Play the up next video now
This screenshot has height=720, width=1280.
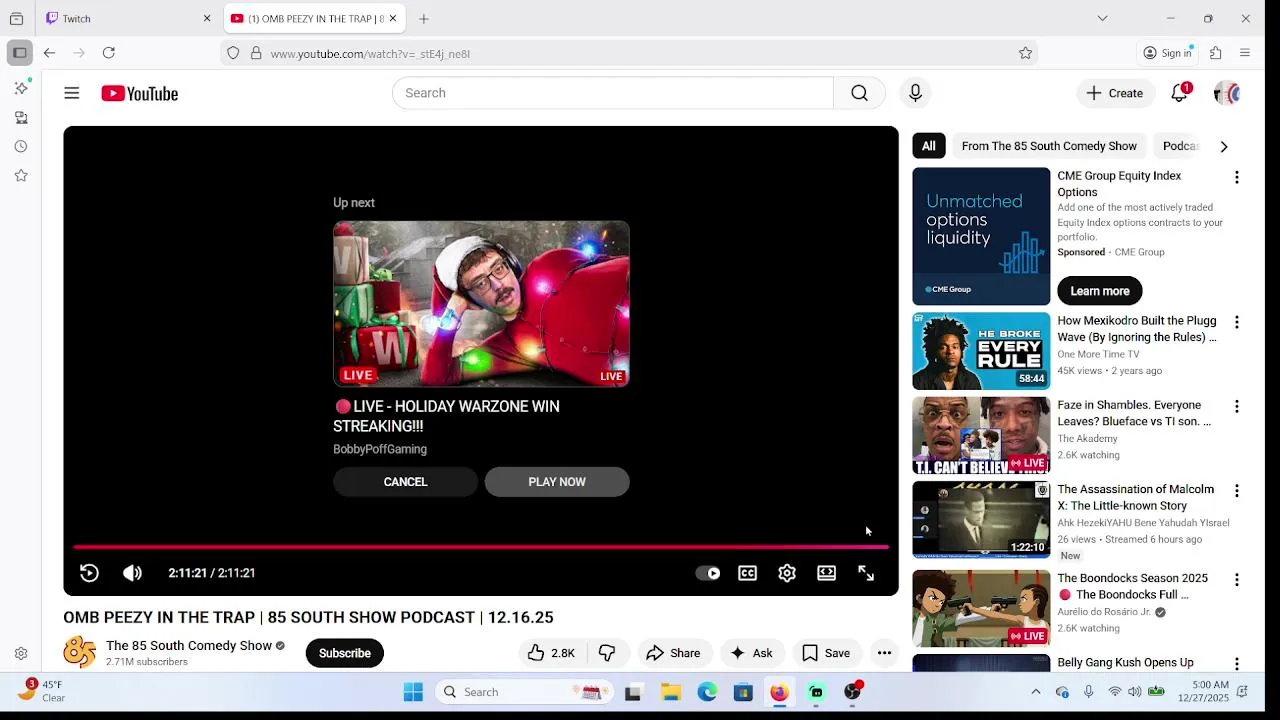(x=557, y=482)
